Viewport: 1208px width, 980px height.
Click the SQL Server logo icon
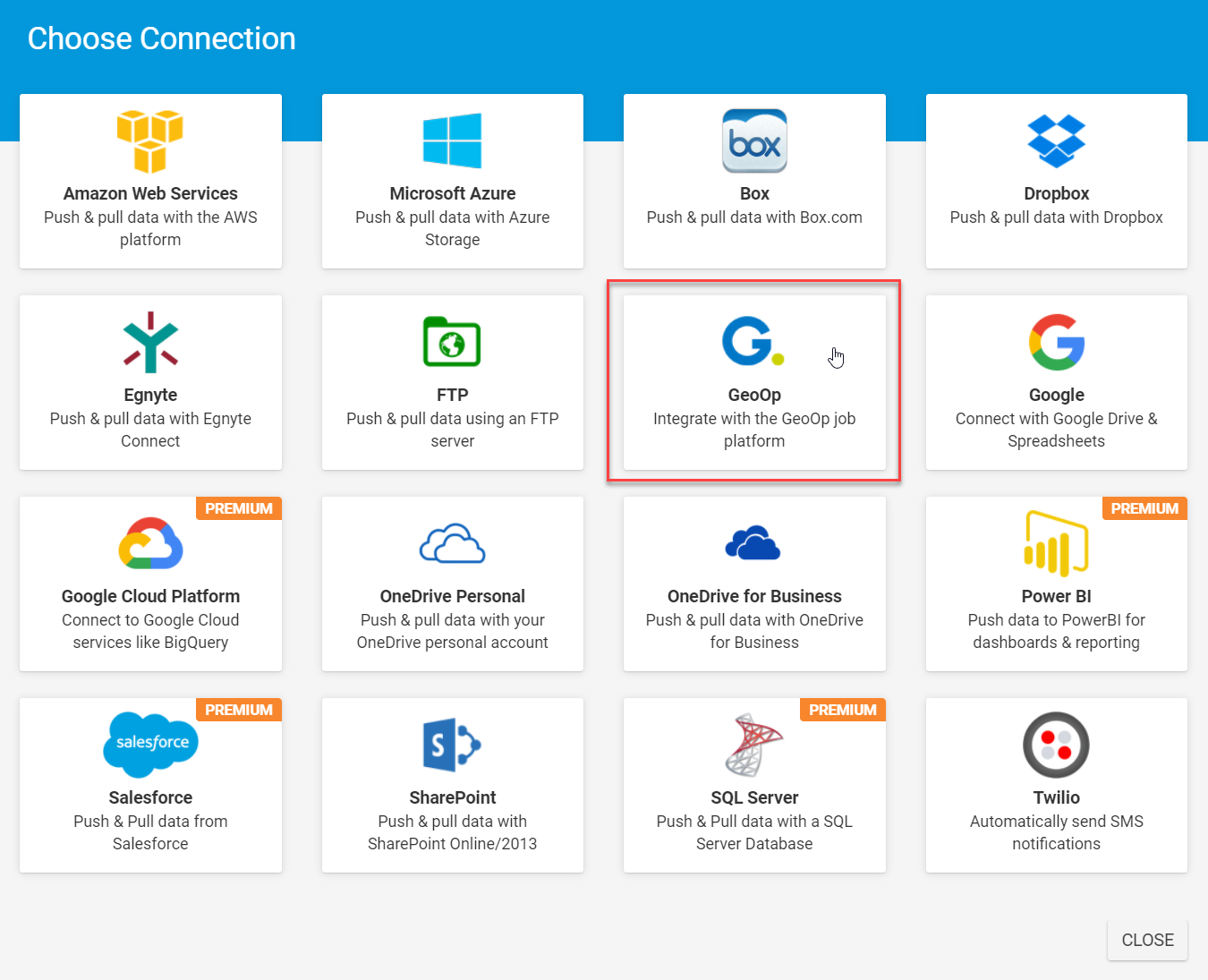click(753, 745)
